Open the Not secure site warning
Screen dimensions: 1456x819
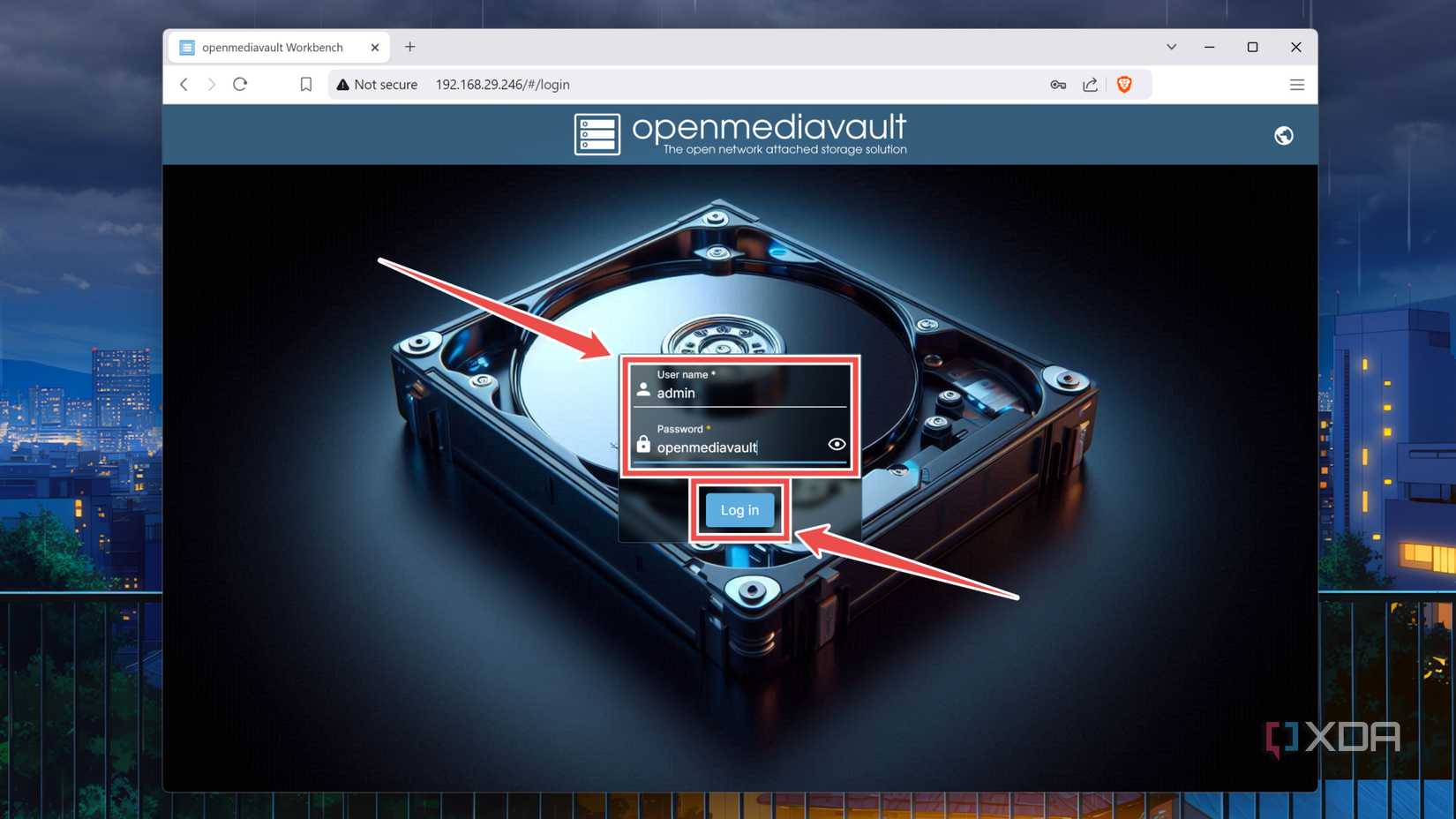click(x=377, y=85)
